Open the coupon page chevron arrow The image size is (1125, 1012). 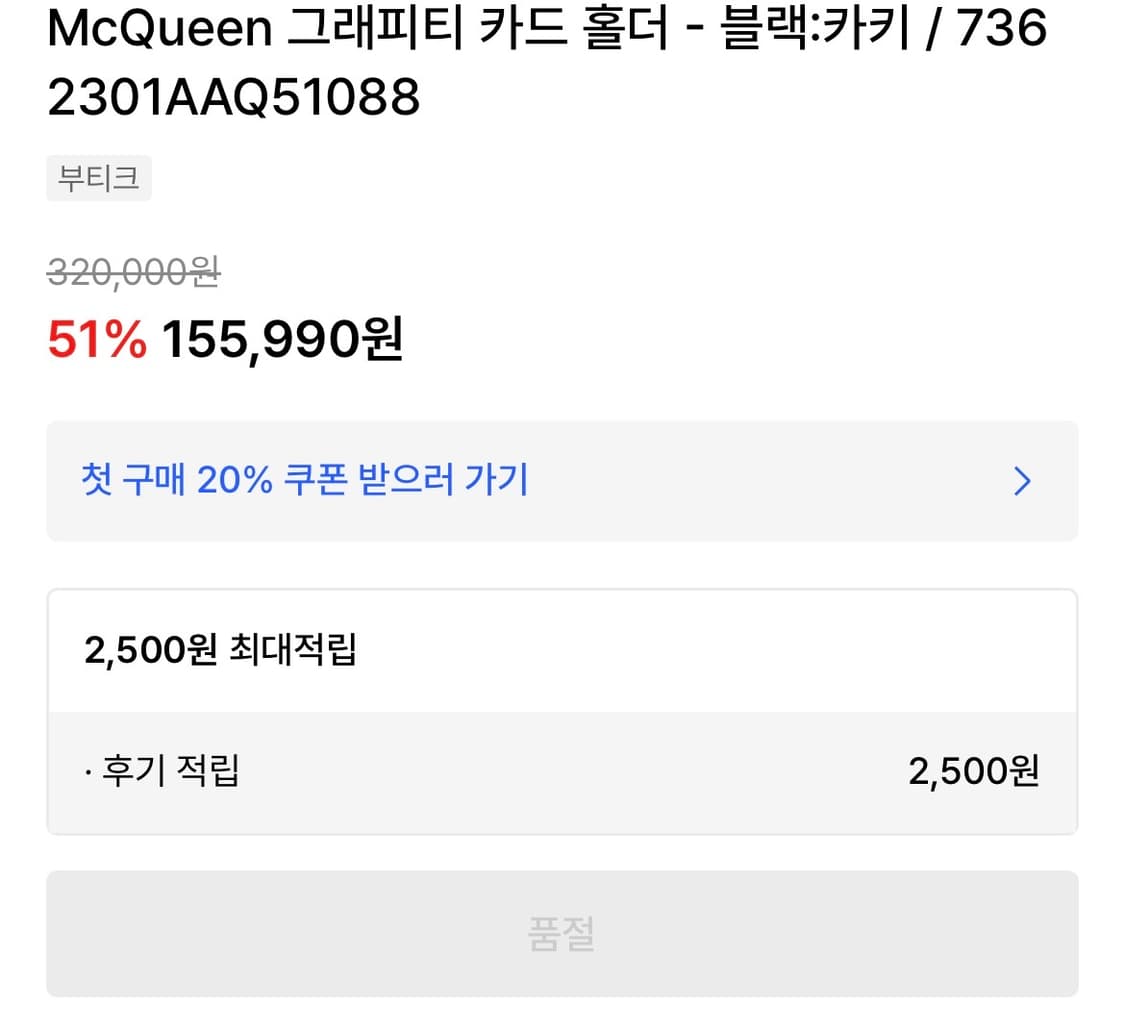click(x=1022, y=482)
